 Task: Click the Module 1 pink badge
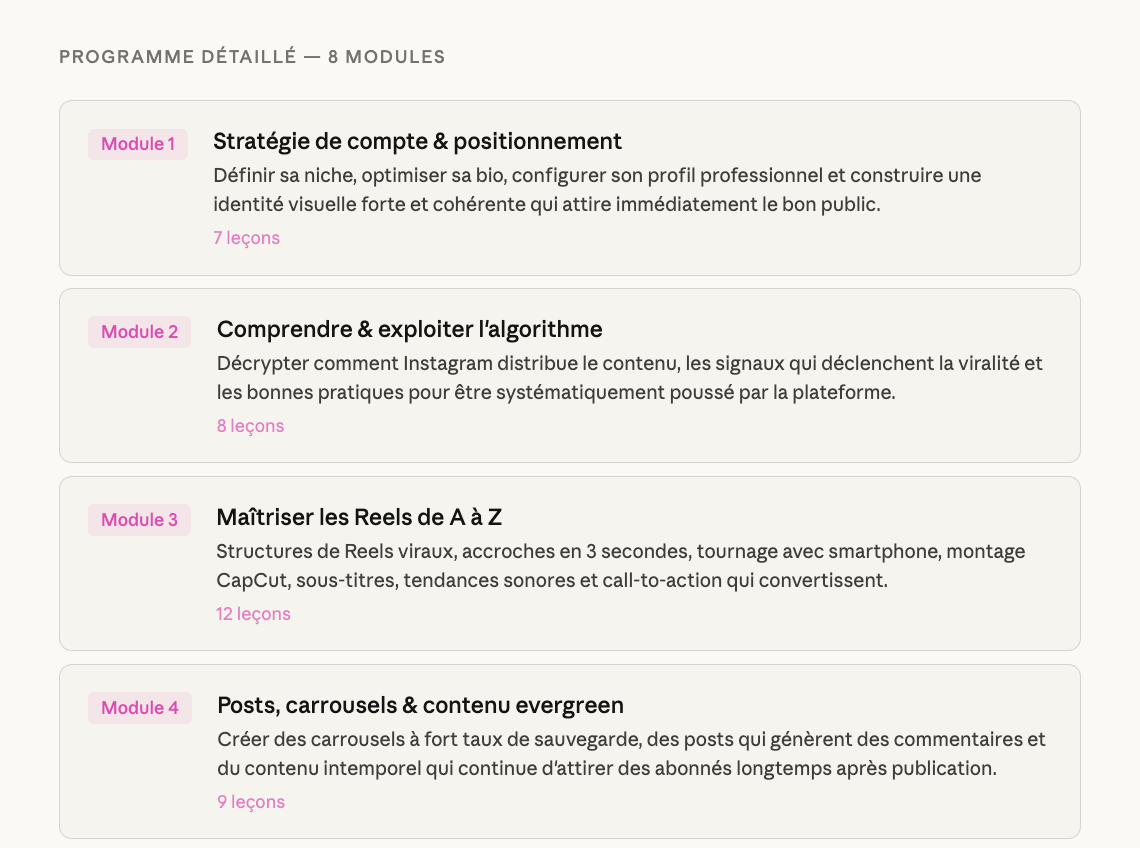(138, 144)
